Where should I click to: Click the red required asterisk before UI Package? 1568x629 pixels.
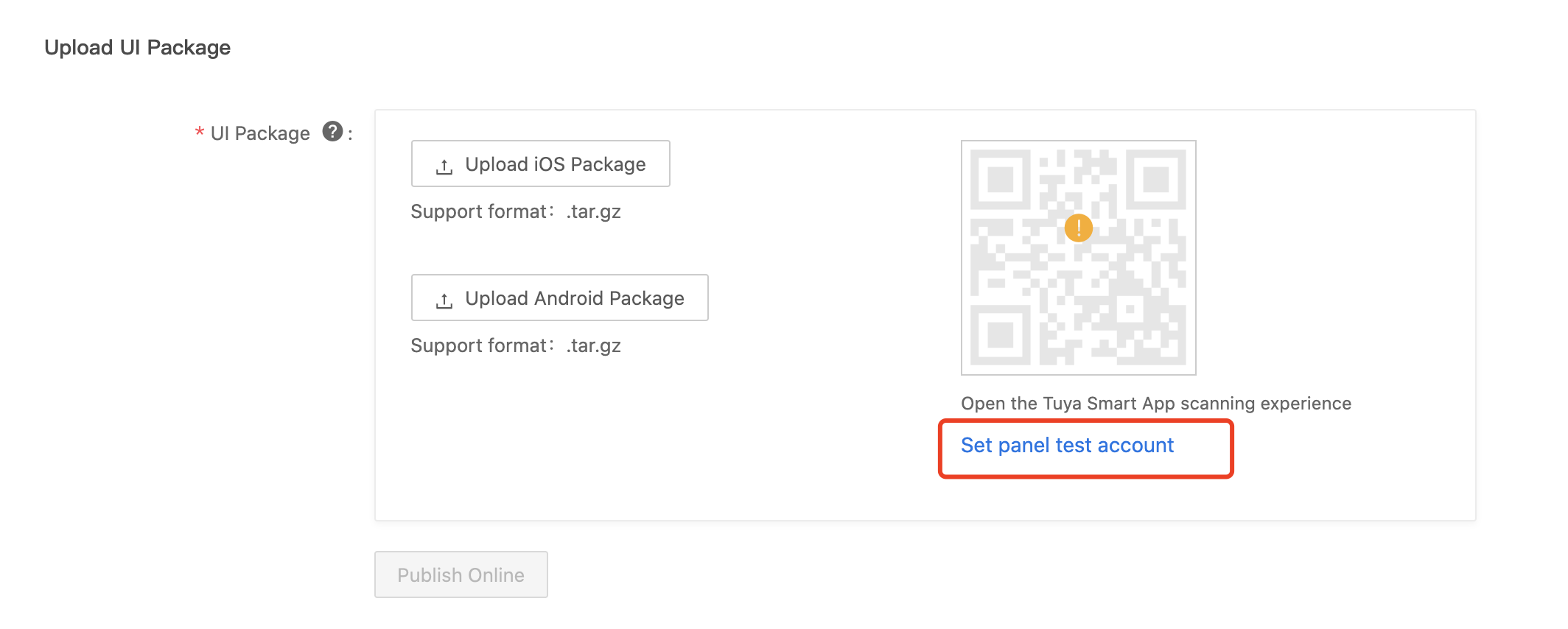point(200,133)
